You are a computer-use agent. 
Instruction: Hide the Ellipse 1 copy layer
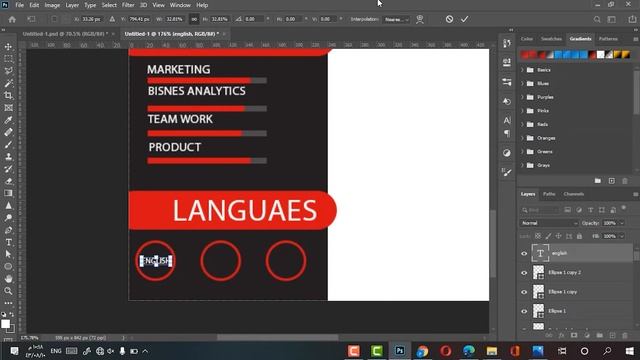(x=524, y=292)
